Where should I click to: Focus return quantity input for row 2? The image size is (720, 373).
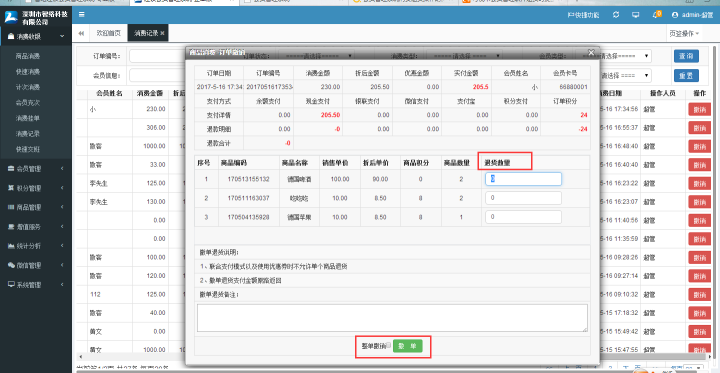[x=523, y=198]
